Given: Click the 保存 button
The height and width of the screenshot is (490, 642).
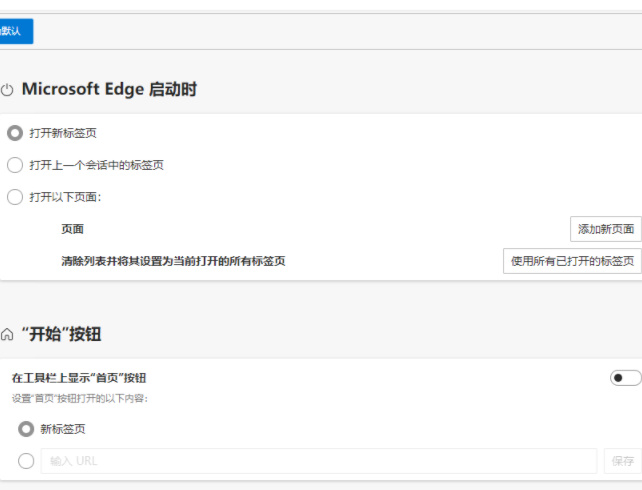Looking at the screenshot, I should [x=622, y=461].
